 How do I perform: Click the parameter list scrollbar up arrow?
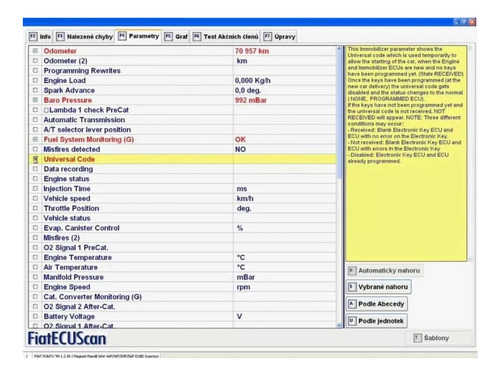point(339,49)
